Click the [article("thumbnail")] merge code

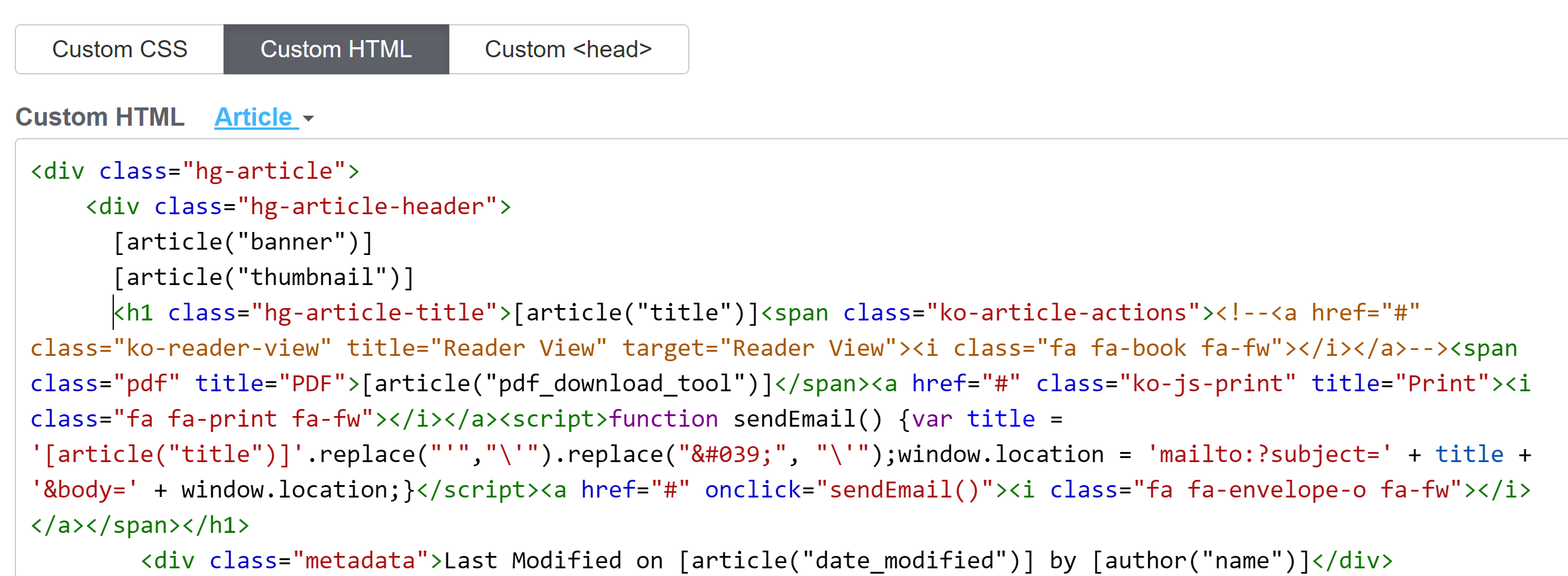[264, 277]
